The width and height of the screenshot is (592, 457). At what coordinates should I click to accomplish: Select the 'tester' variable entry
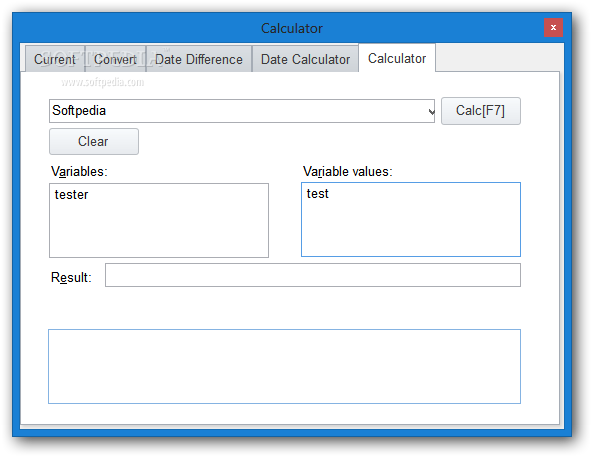71,195
